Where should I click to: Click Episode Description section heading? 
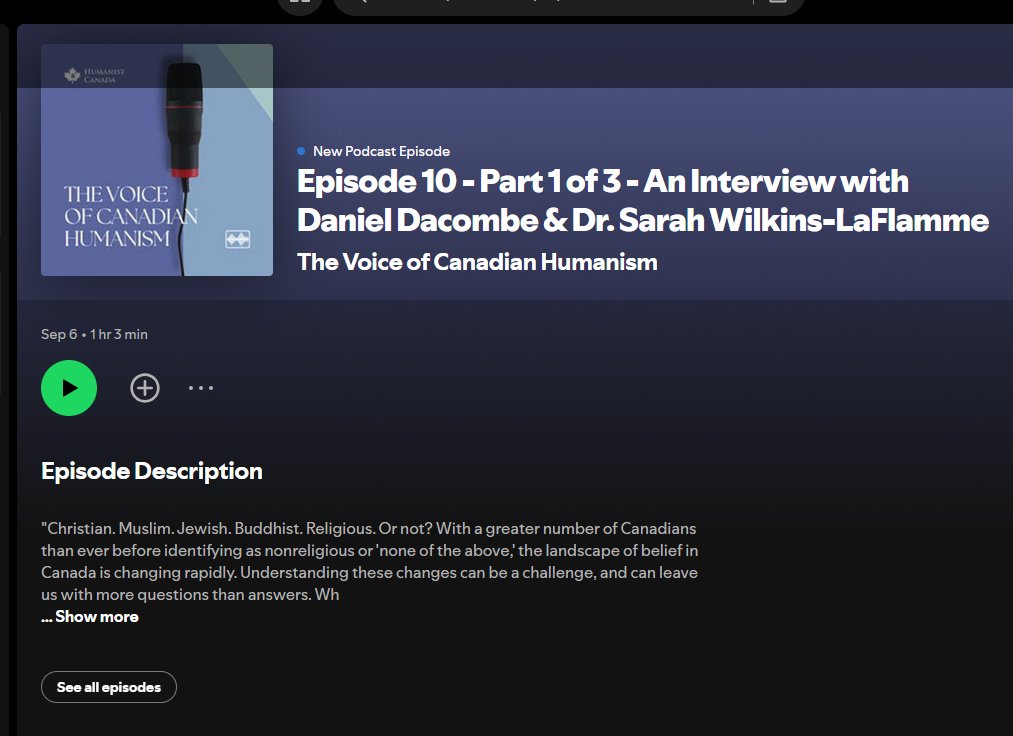[x=151, y=471]
